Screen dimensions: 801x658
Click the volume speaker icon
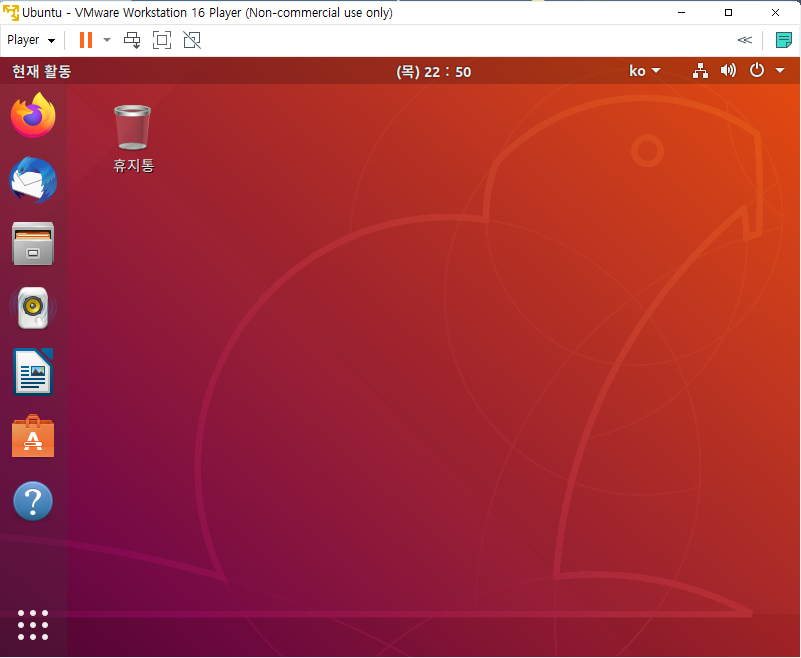728,70
